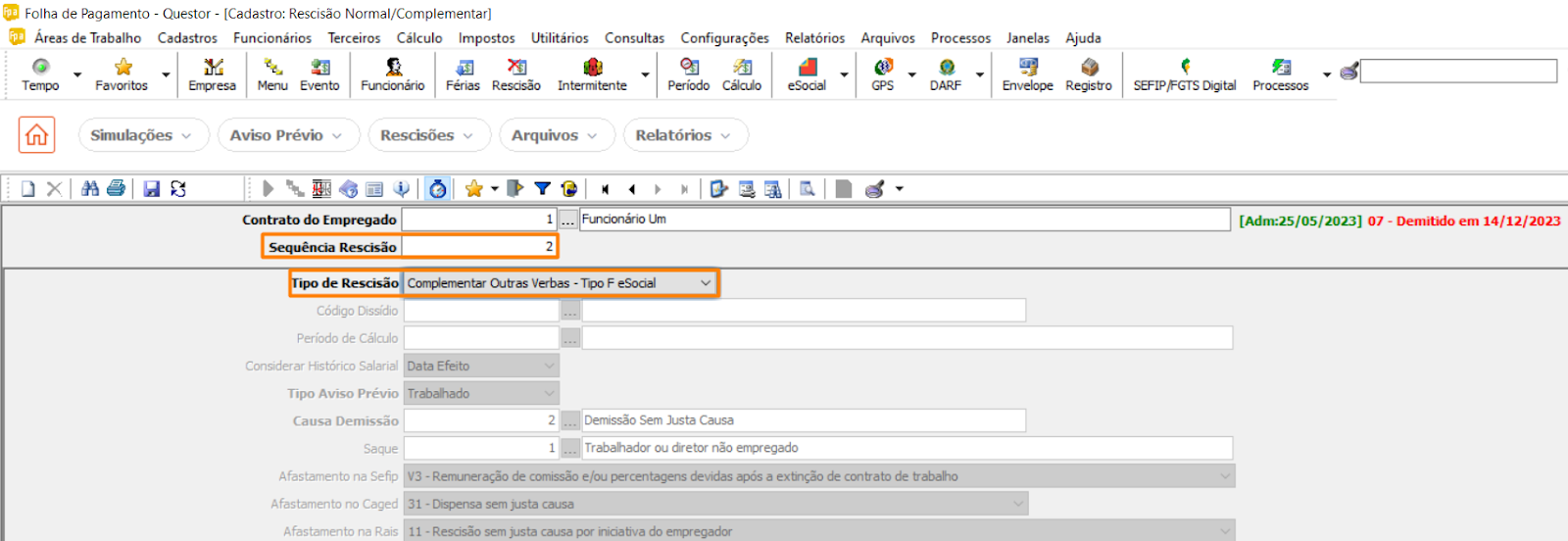Open the Consultas menu
The width and height of the screenshot is (1568, 541).
(634, 38)
